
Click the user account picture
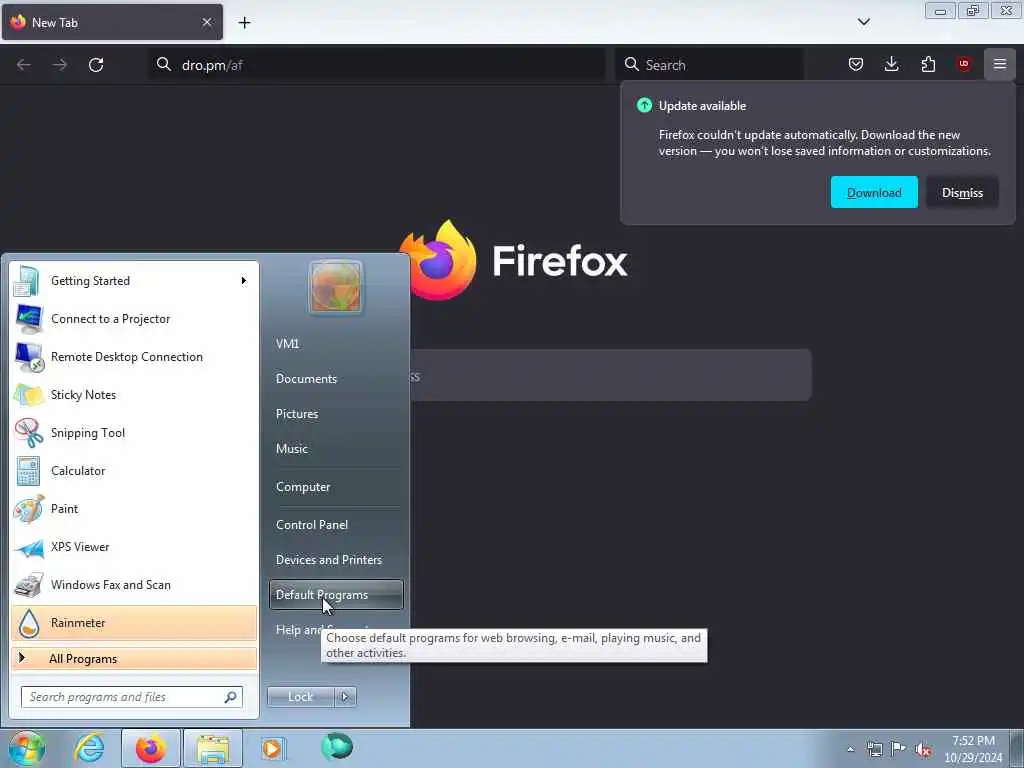coord(336,287)
